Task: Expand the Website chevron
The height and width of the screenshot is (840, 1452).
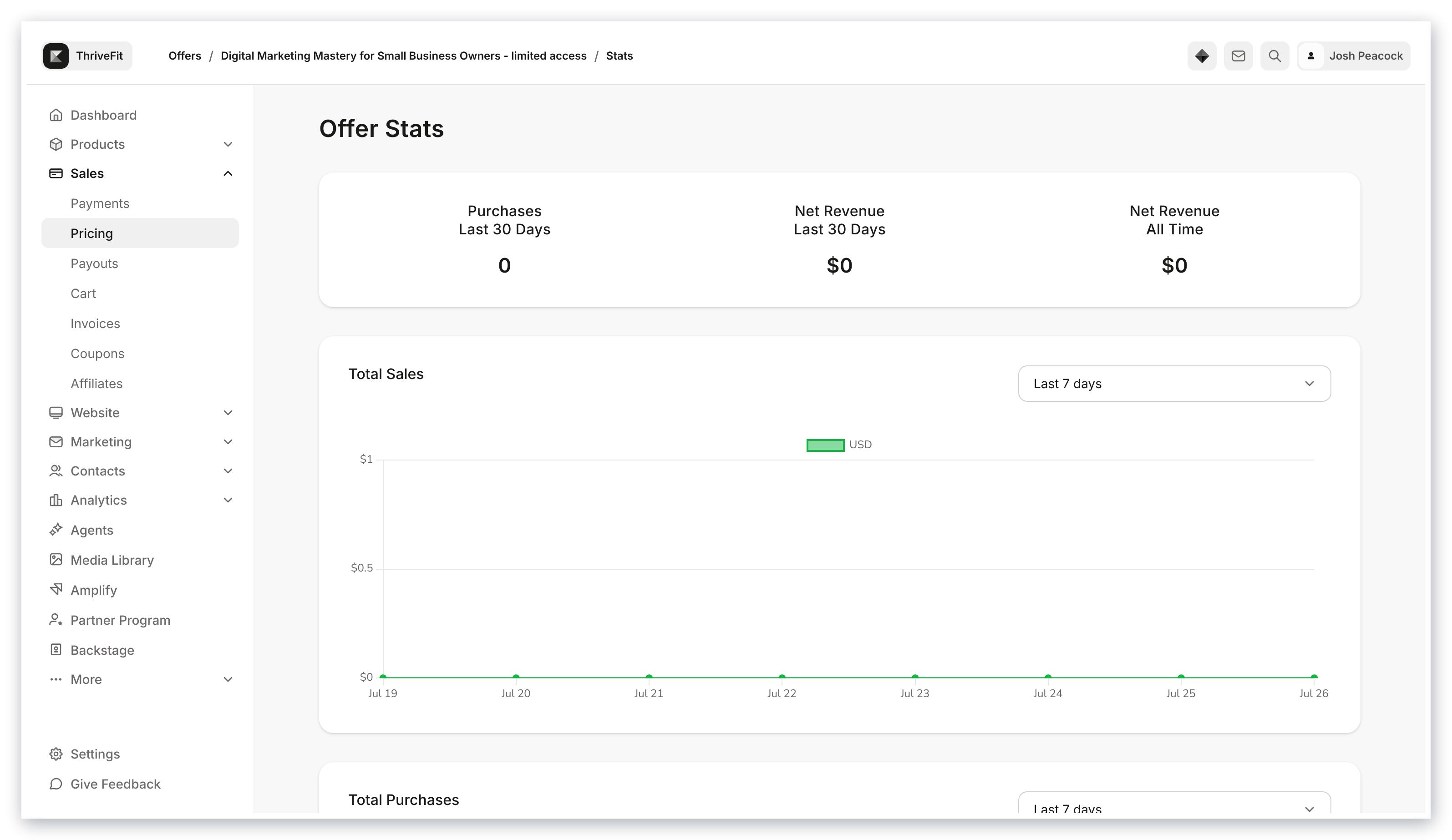Action: tap(228, 413)
